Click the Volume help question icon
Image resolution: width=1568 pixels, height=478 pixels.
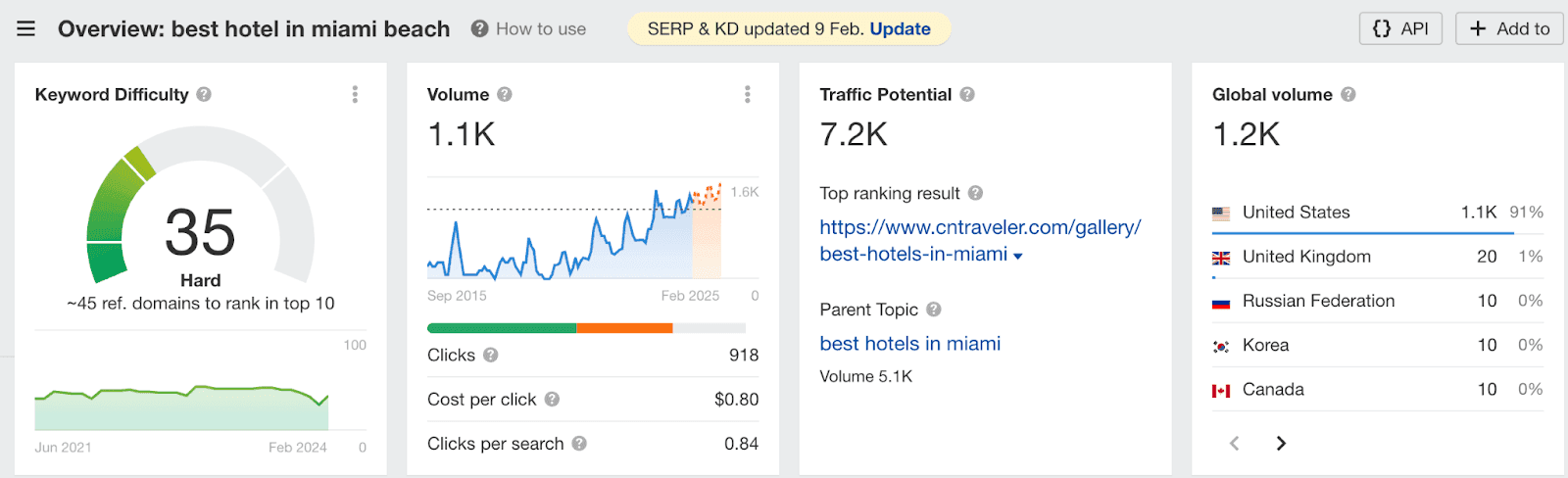[505, 95]
